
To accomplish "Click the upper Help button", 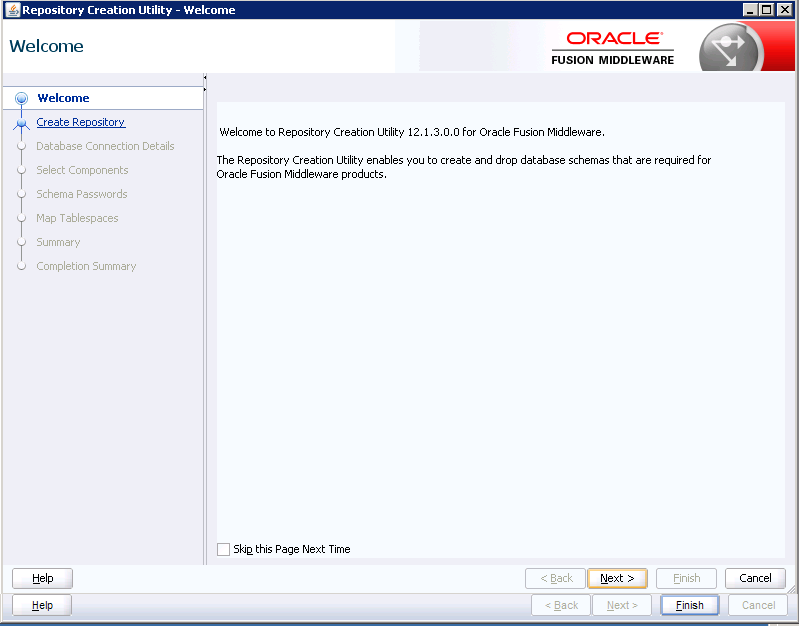I will (42, 578).
